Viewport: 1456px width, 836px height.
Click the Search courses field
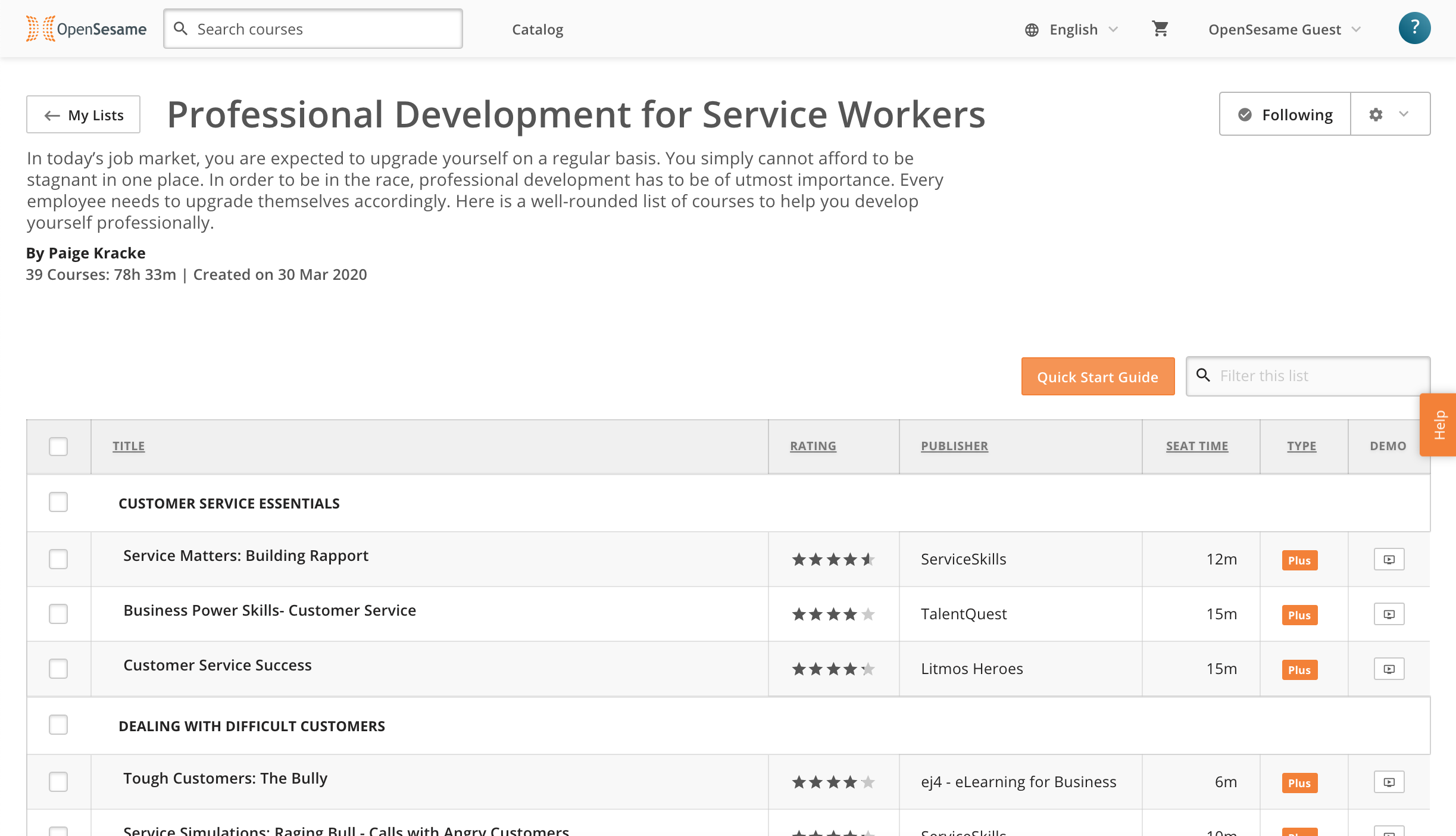tap(313, 29)
